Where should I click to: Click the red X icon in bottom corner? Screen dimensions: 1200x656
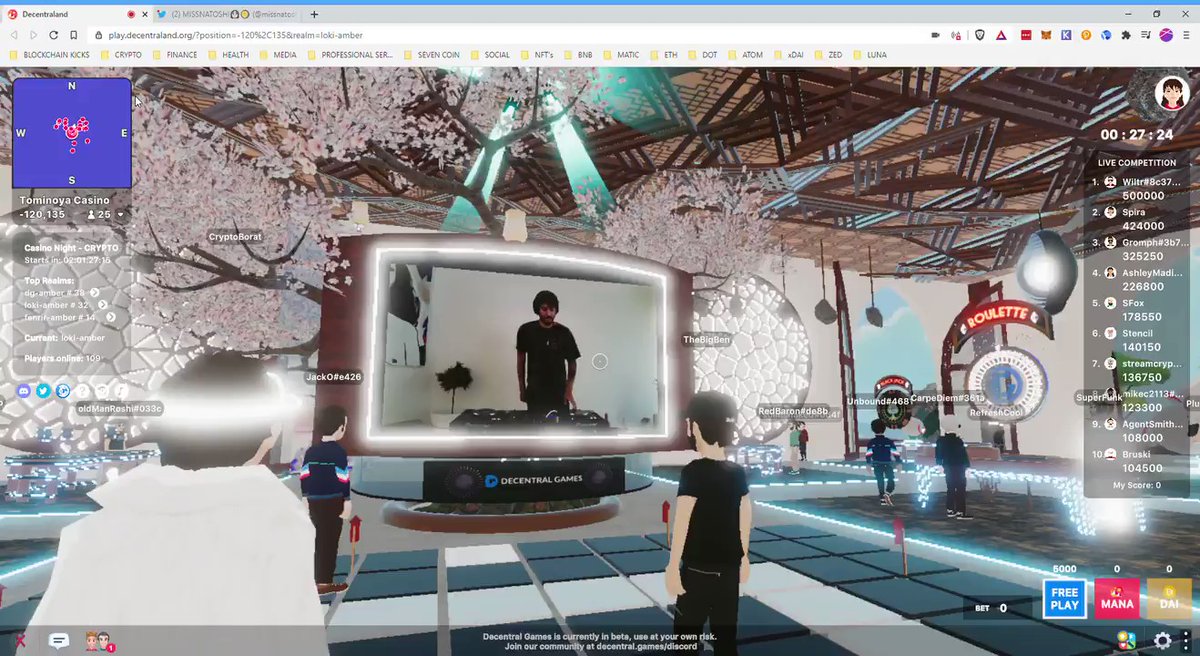coord(19,641)
